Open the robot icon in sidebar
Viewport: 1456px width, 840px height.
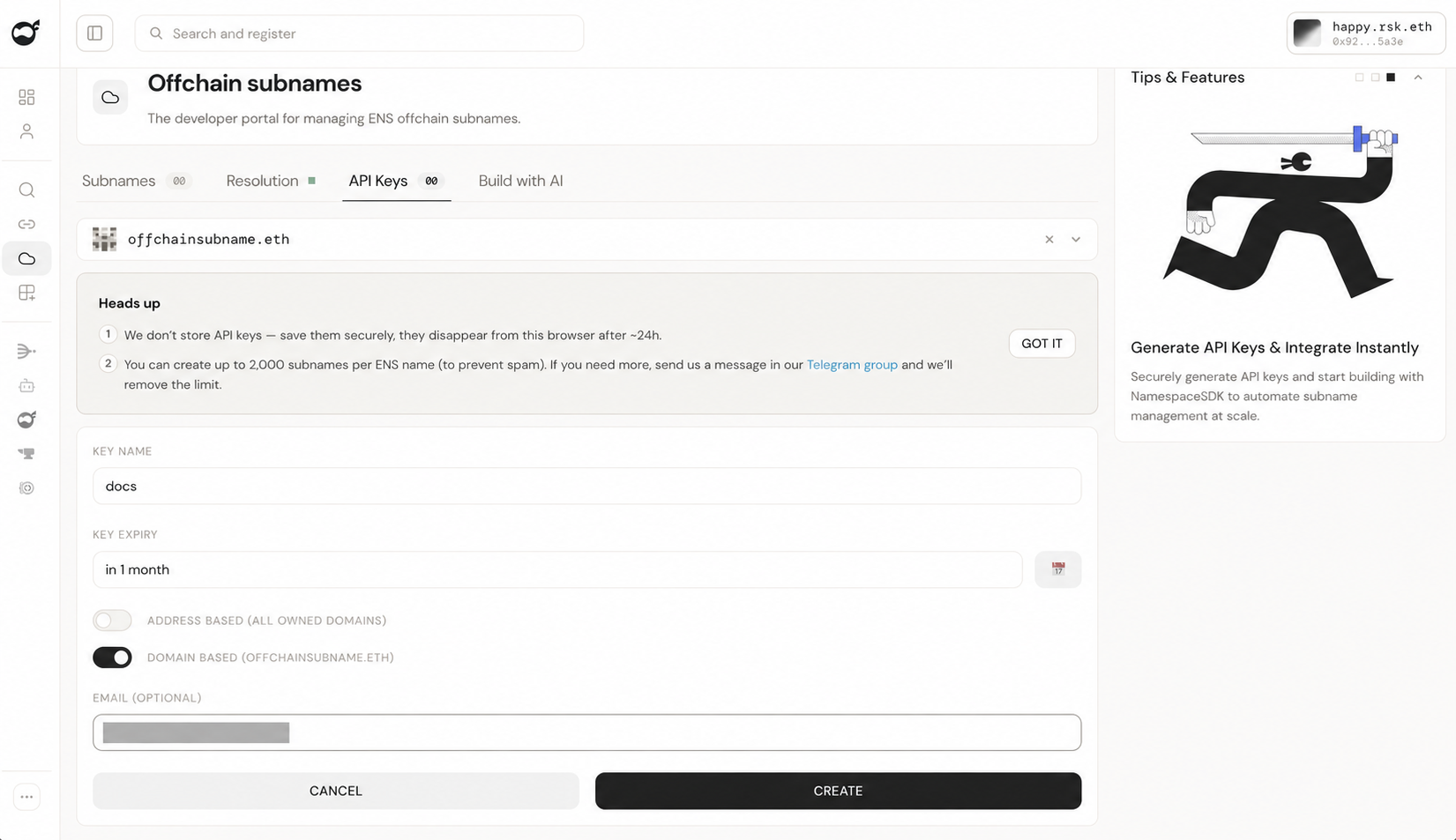(x=26, y=386)
